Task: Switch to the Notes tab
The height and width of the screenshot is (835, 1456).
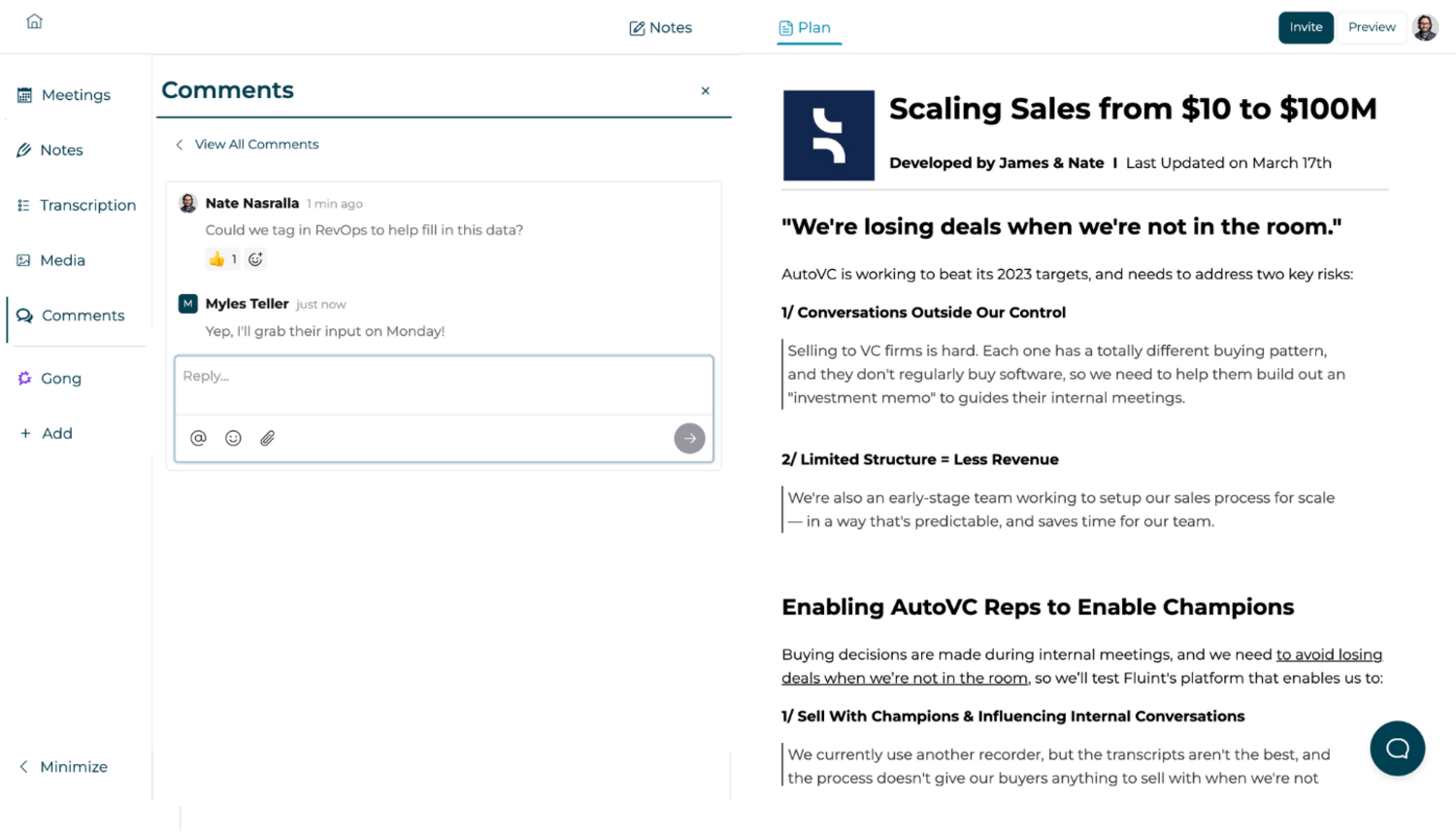Action: click(661, 28)
